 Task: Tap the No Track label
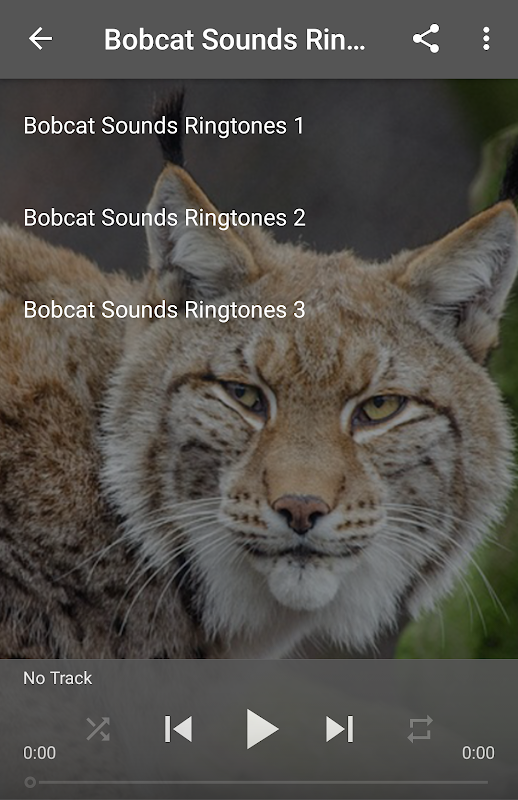coord(58,678)
